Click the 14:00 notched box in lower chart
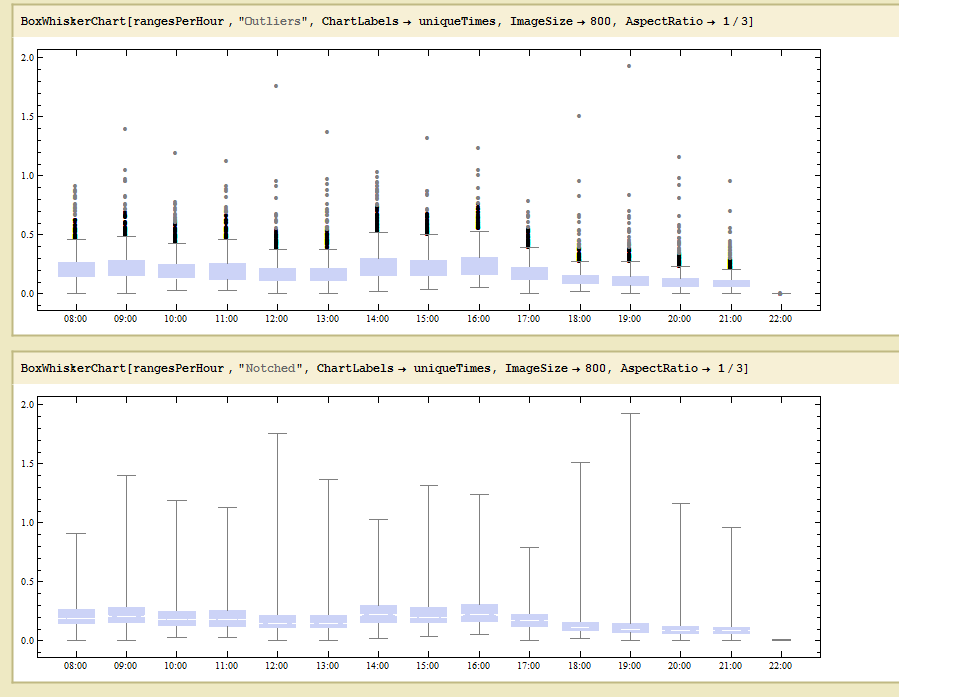Image resolution: width=960 pixels, height=697 pixels. coord(378,614)
